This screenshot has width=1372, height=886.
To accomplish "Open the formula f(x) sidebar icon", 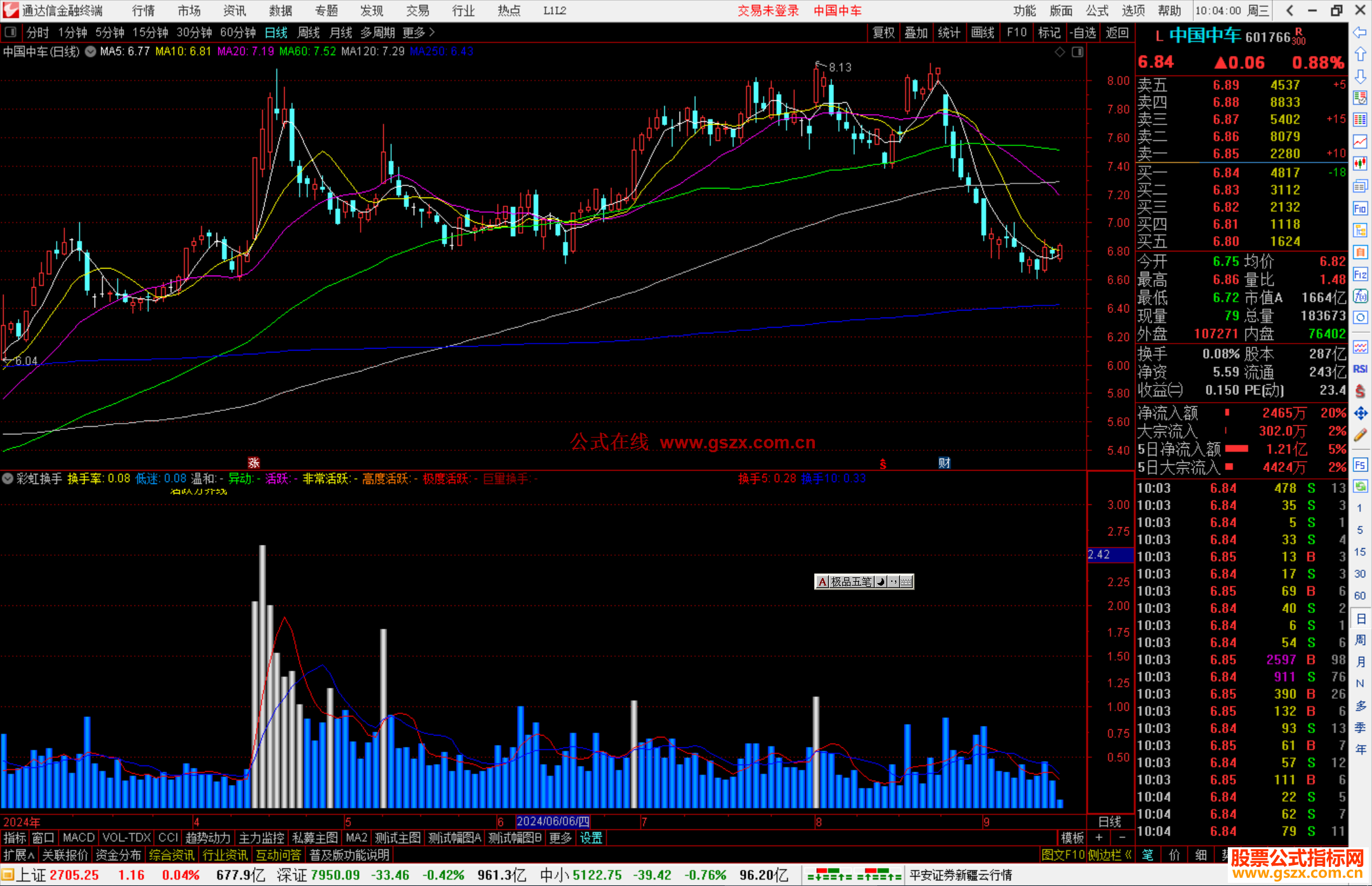I will point(1360,296).
